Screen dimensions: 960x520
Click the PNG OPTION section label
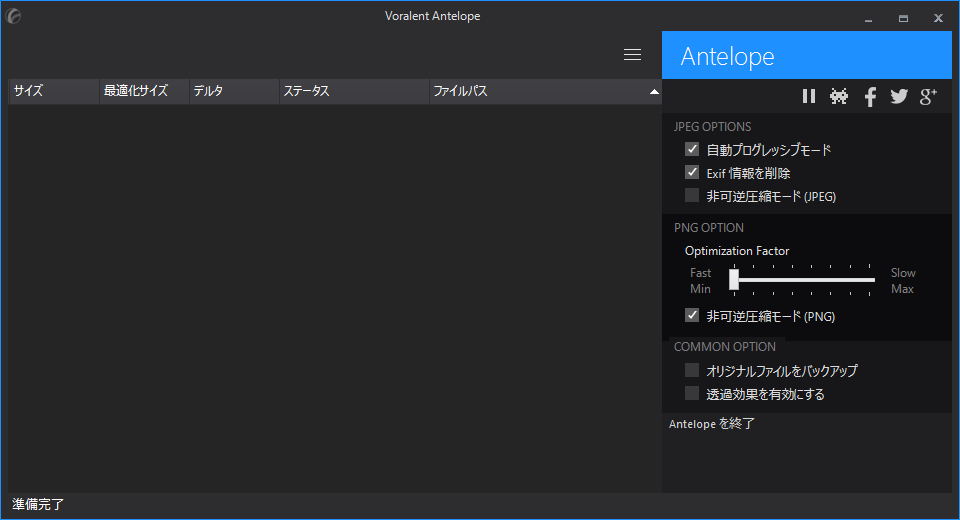(709, 228)
